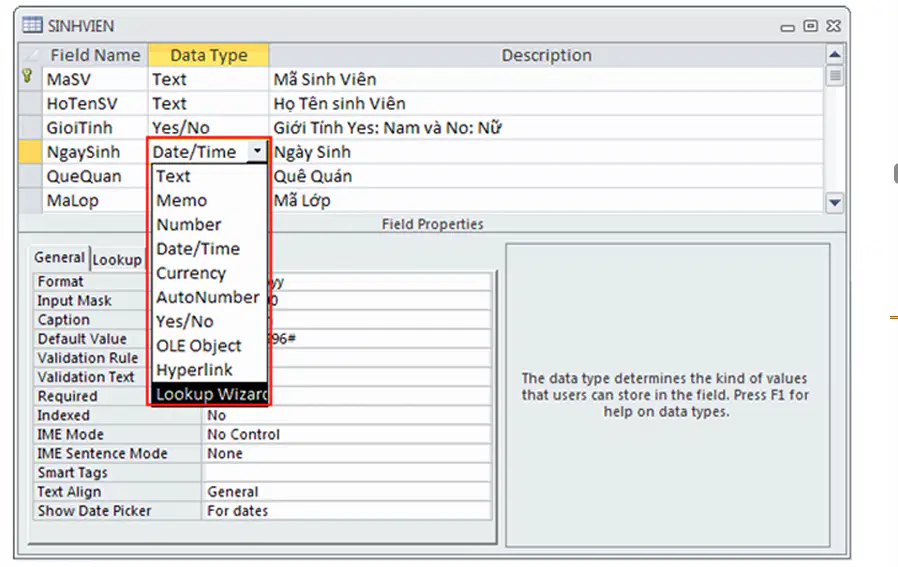The height and width of the screenshot is (567, 898).
Task: Choose Number from the data type list
Action: (209, 225)
